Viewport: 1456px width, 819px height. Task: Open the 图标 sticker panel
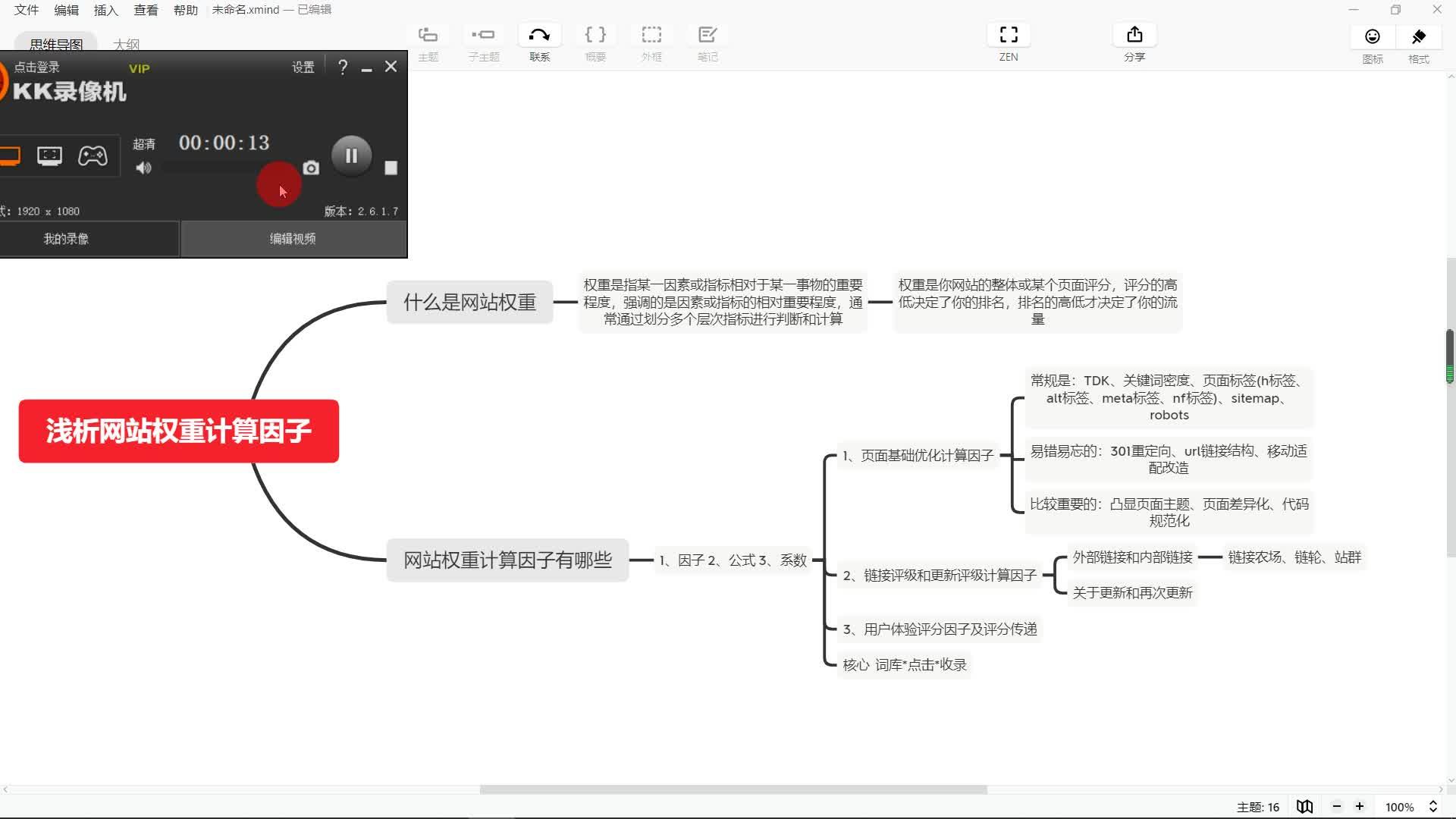tap(1372, 37)
